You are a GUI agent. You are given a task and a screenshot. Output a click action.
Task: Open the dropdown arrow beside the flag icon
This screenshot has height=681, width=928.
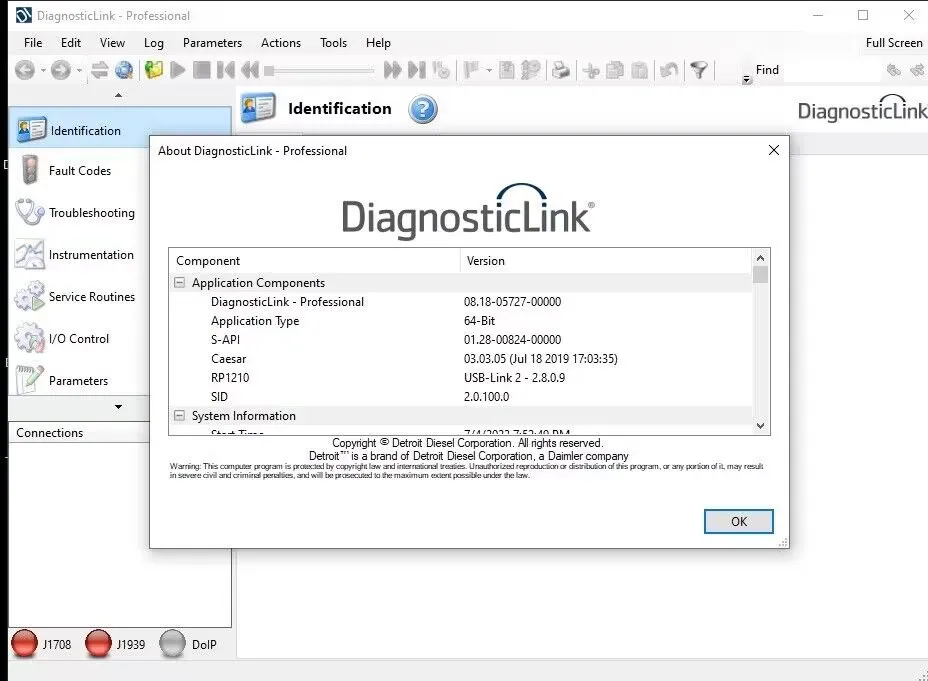489,71
